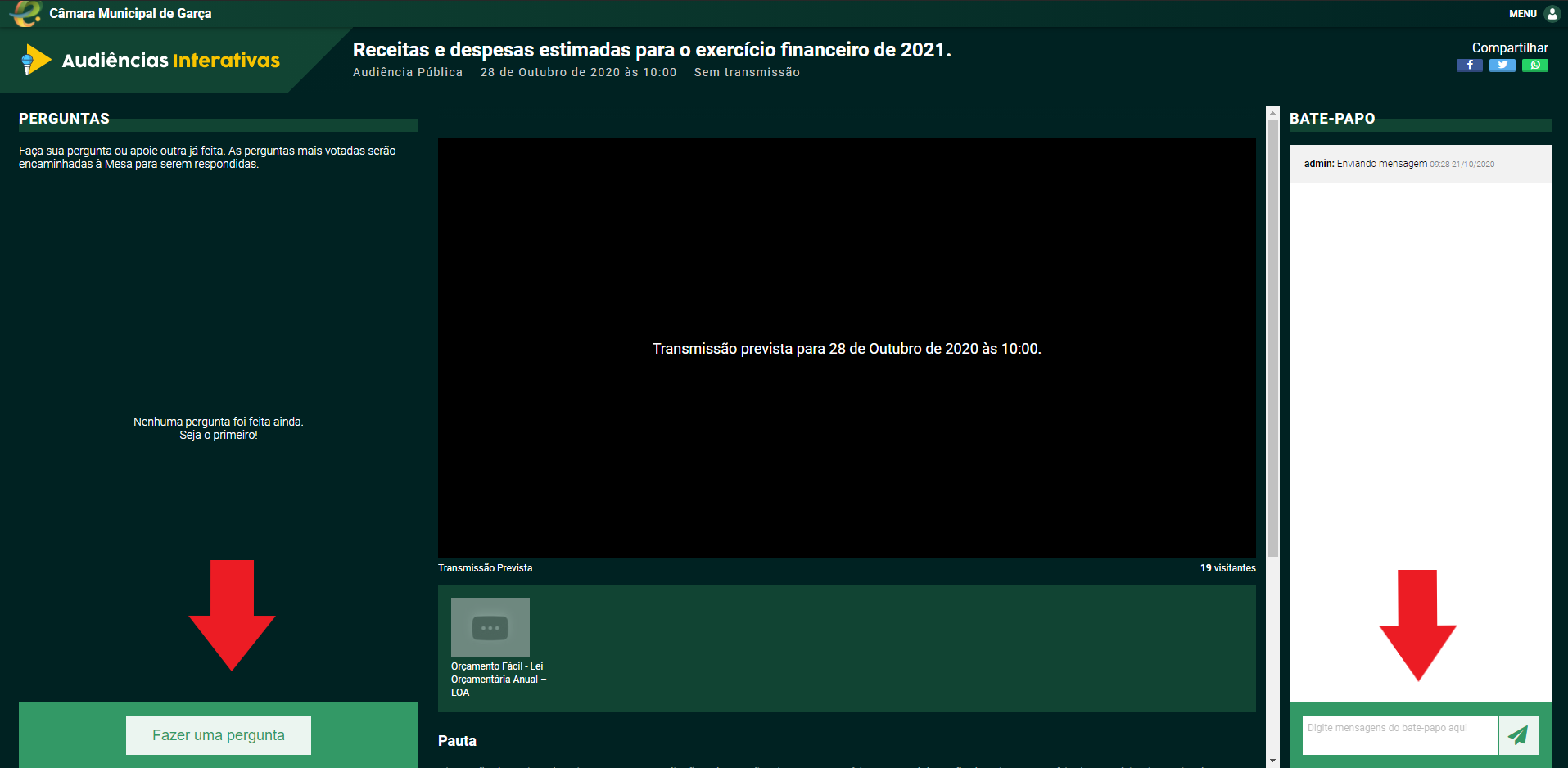
Task: Click the Câmara Municipal de Garça title
Action: click(130, 14)
